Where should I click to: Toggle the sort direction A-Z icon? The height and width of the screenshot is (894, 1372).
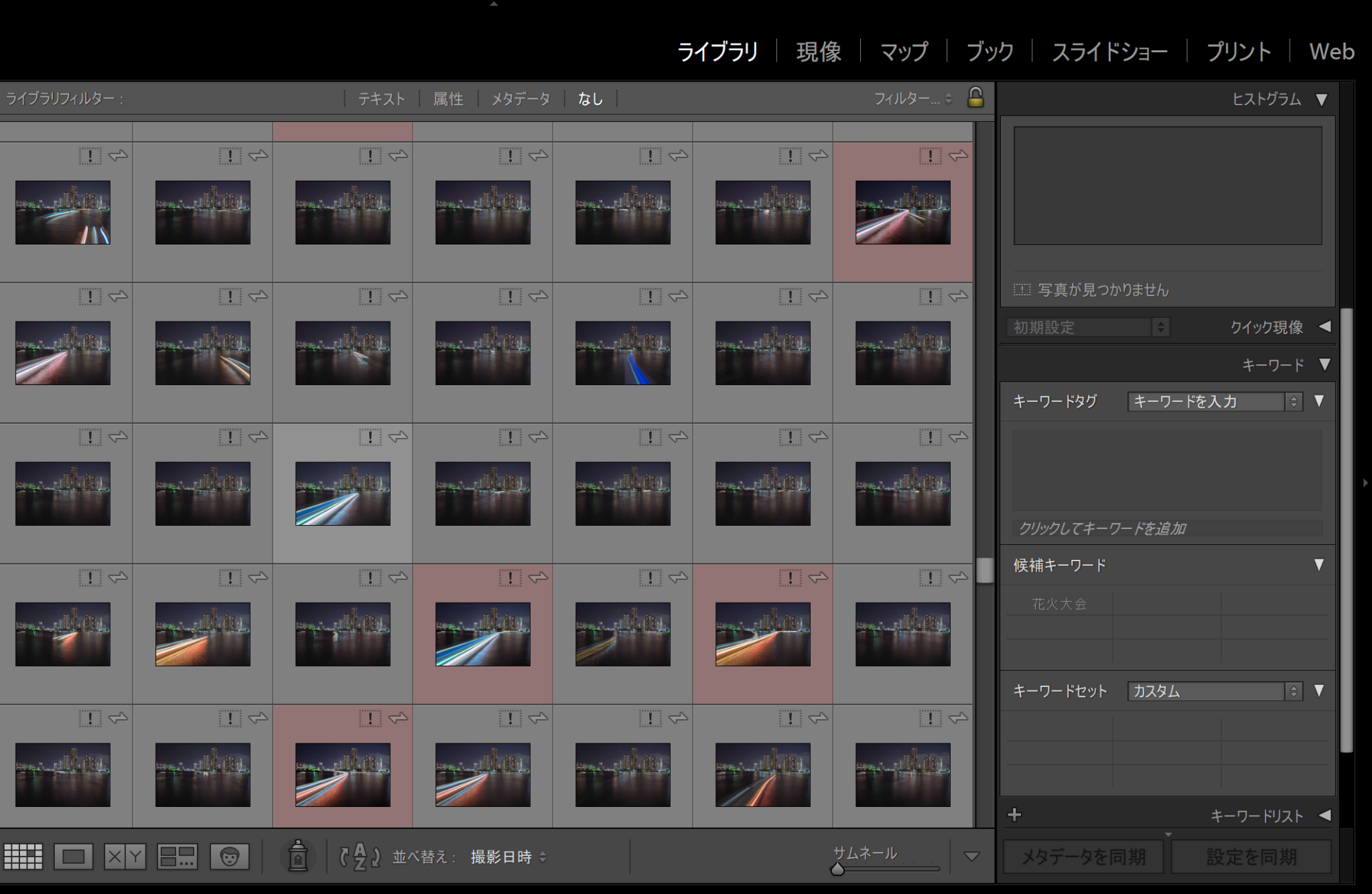(358, 856)
